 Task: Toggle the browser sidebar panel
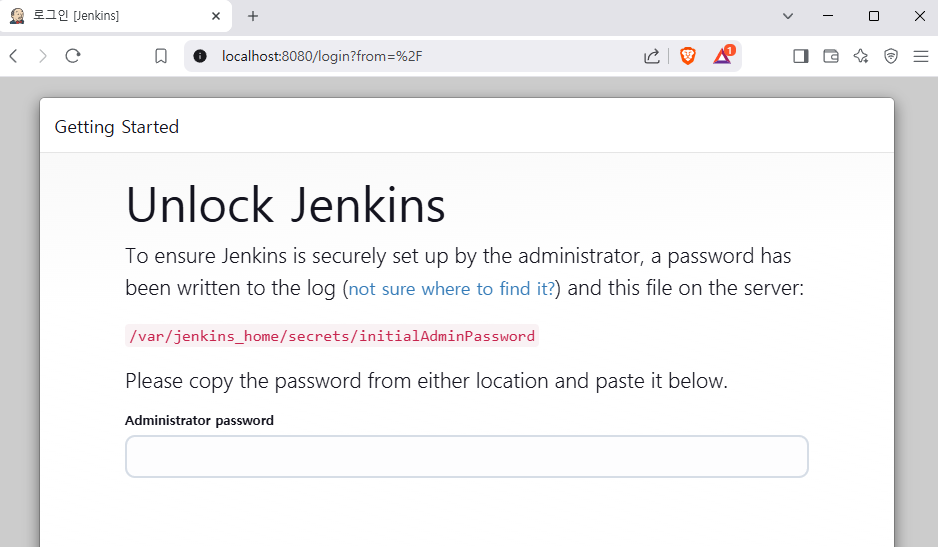point(800,56)
